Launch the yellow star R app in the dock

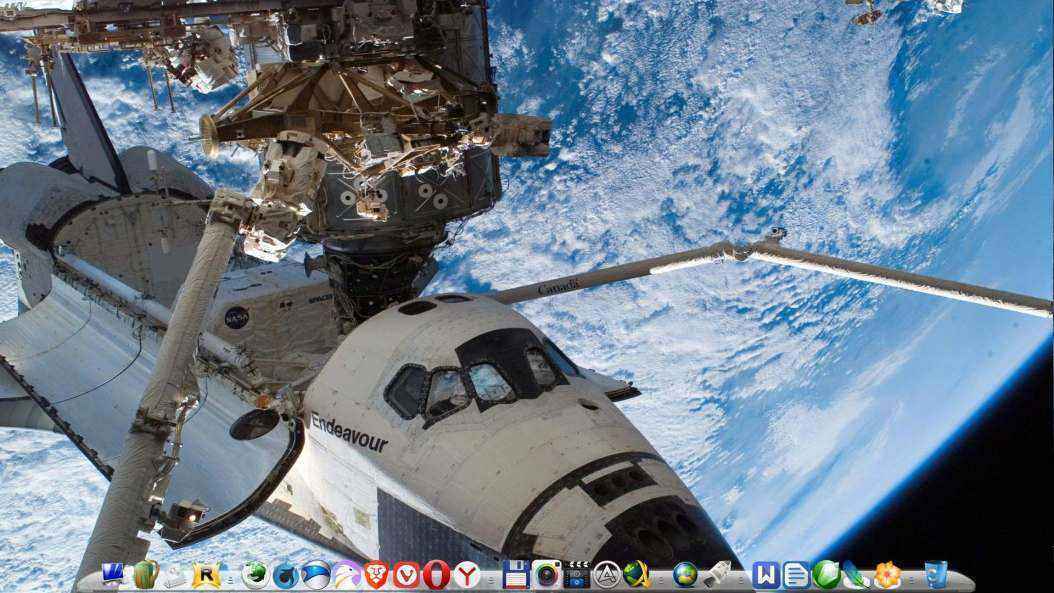pos(206,576)
